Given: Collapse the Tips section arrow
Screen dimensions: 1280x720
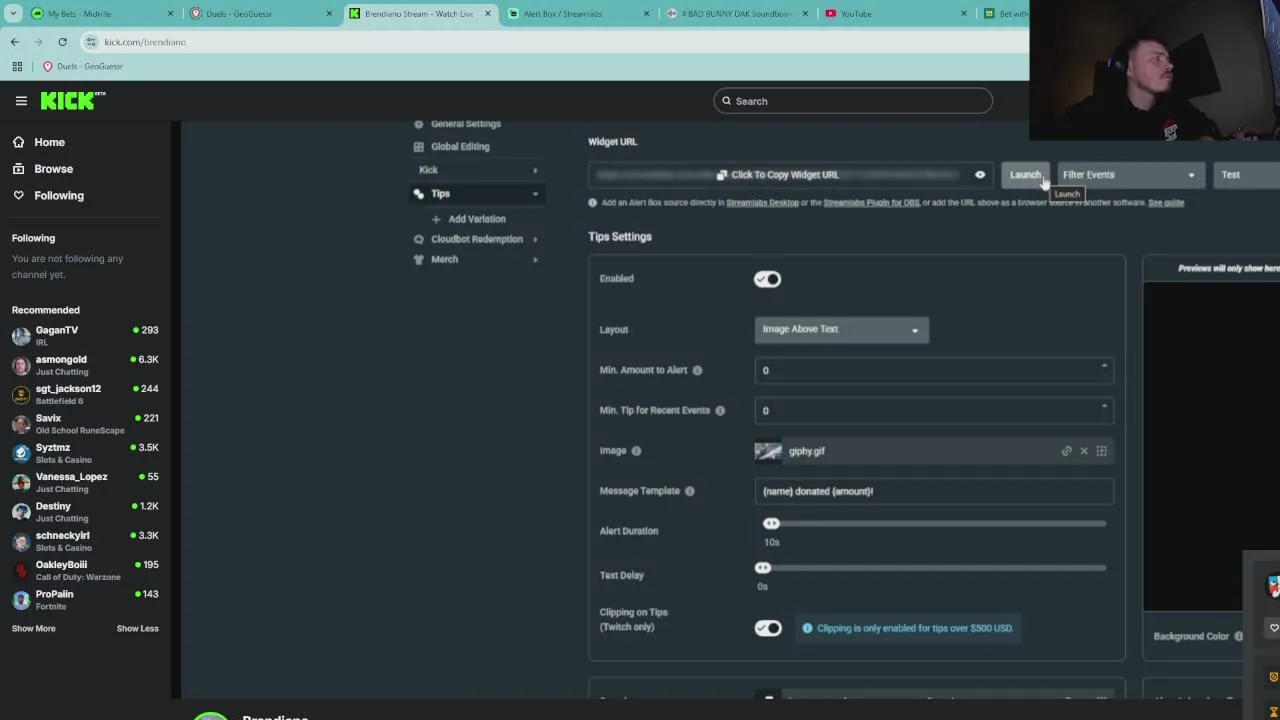Looking at the screenshot, I should (x=535, y=194).
